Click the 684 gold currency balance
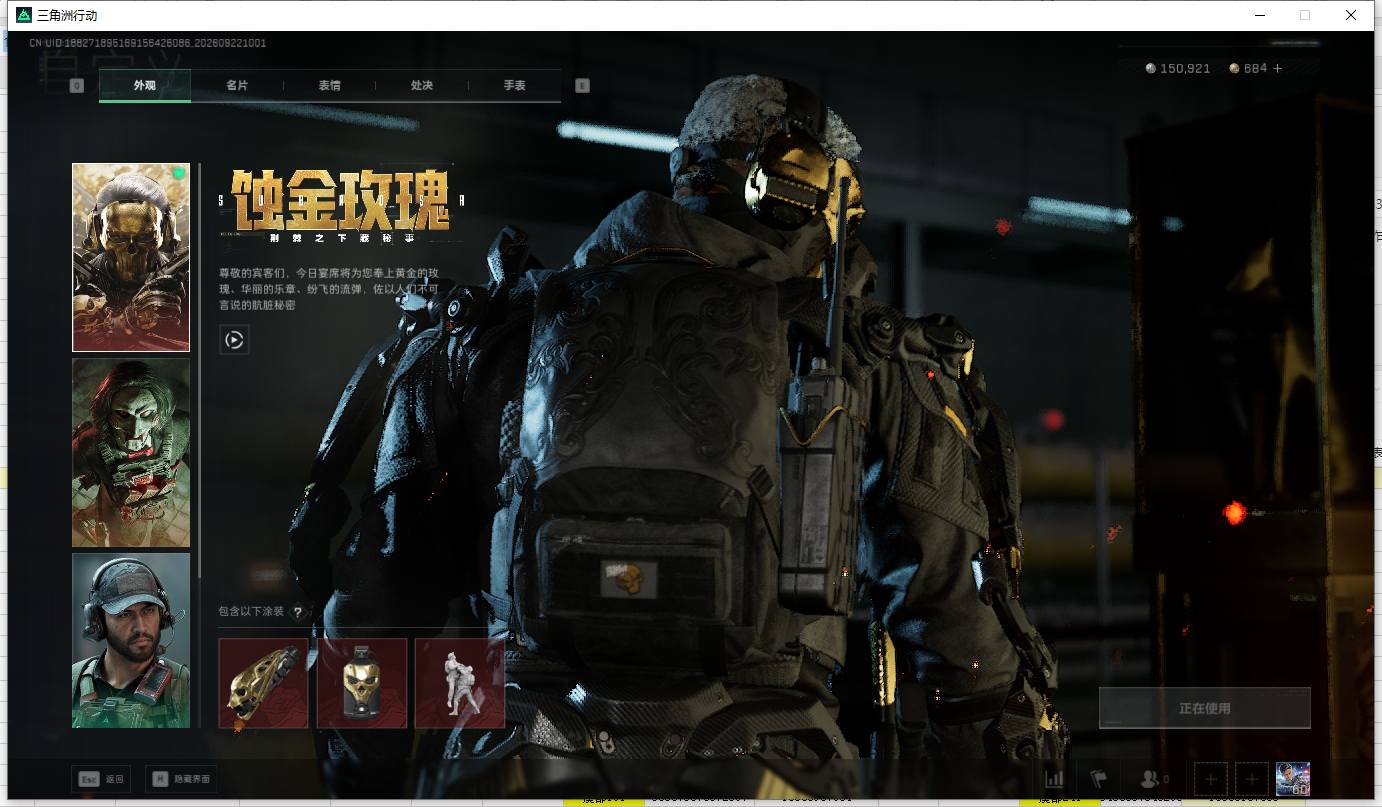The image size is (1382, 807). pyautogui.click(x=1248, y=69)
